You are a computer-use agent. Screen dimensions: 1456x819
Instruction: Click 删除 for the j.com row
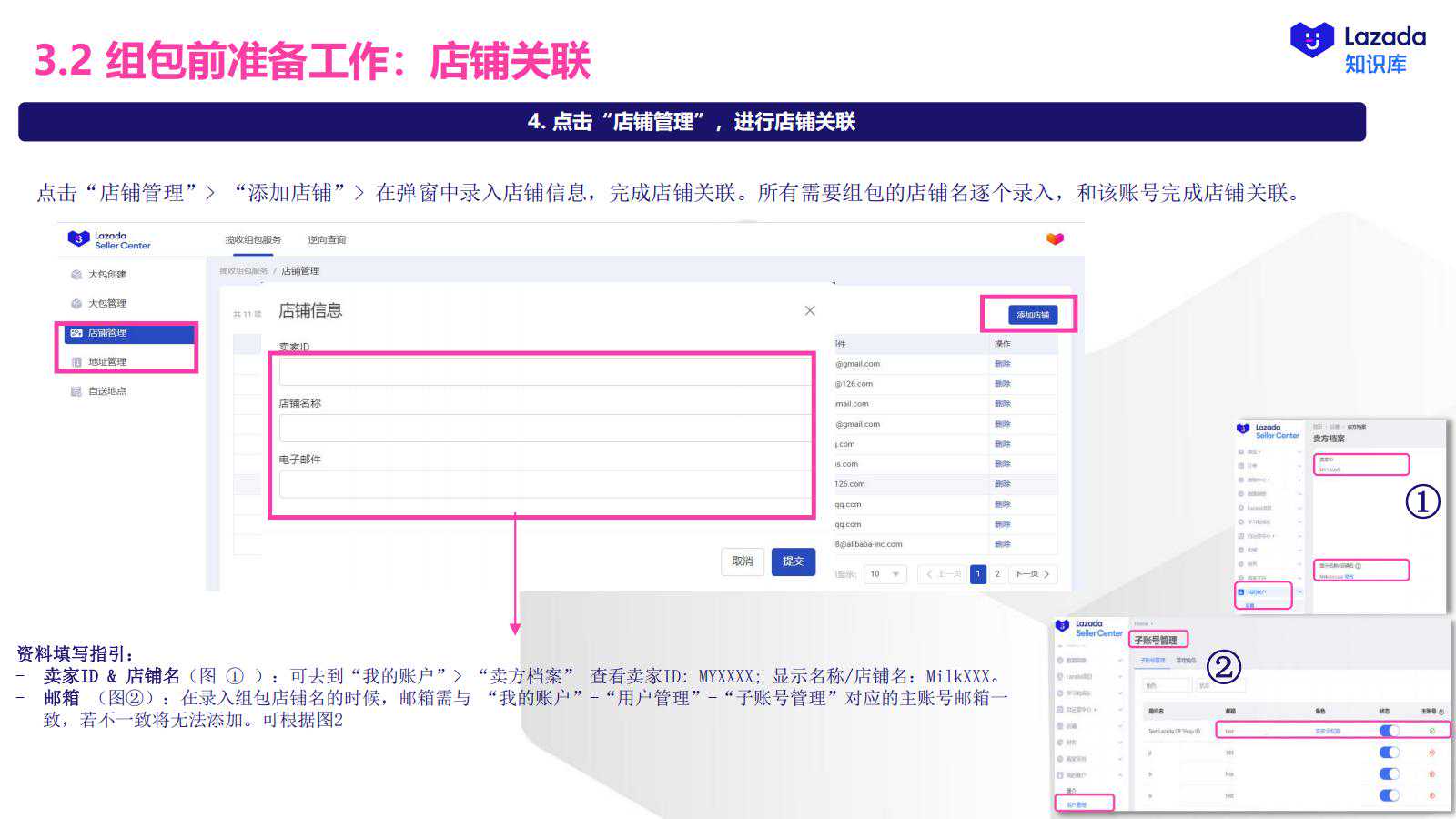pyautogui.click(x=1003, y=444)
